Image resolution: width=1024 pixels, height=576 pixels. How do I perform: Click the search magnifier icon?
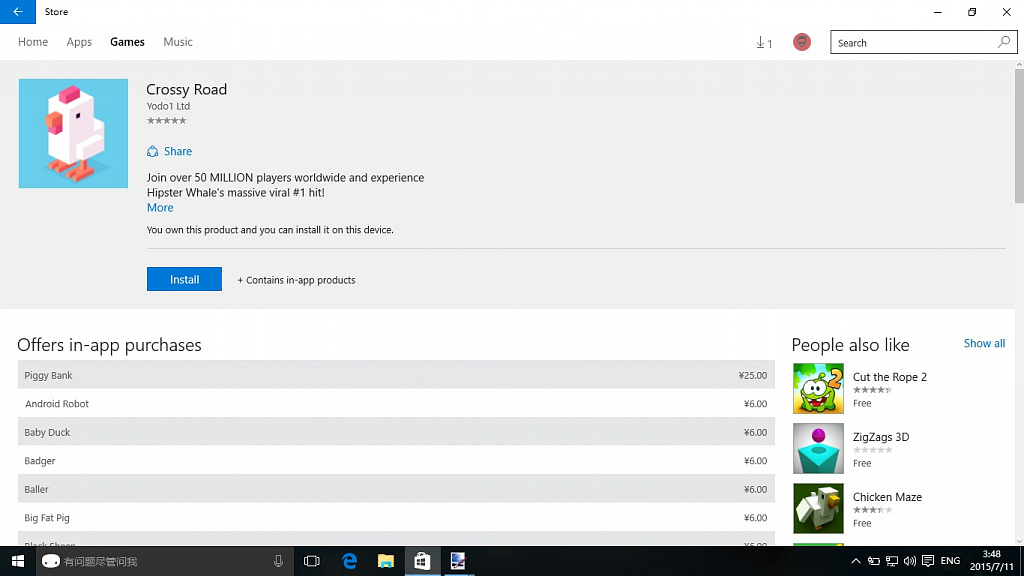click(1004, 42)
